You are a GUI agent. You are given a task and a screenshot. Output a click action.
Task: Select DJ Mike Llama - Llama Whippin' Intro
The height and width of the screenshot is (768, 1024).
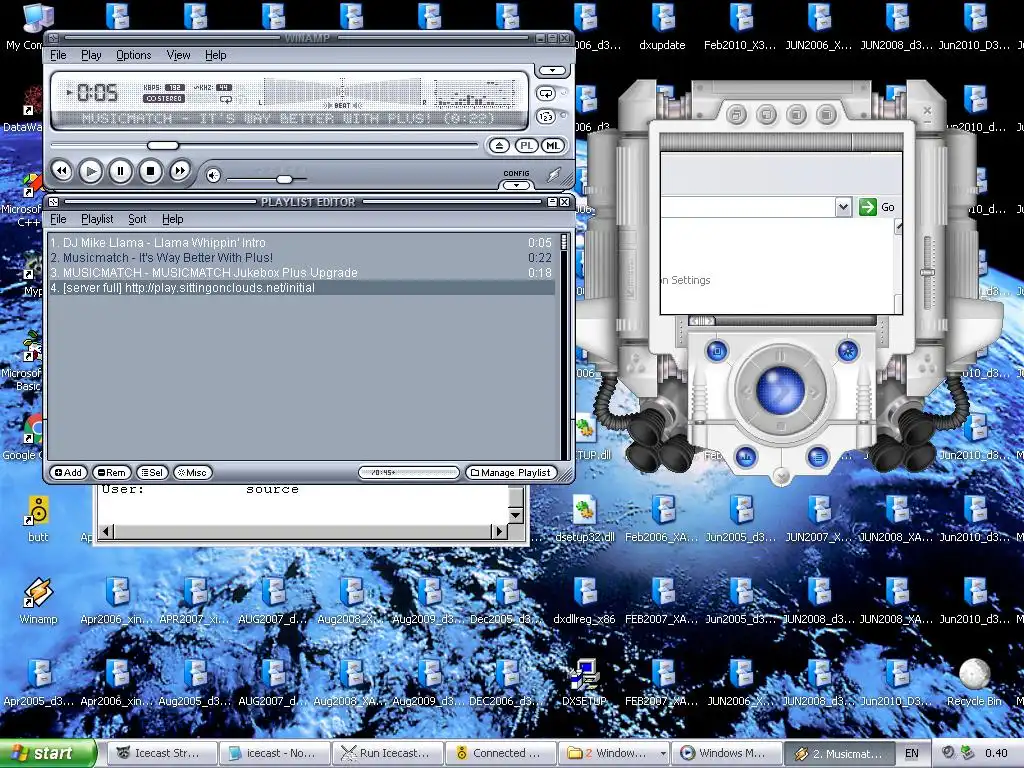click(x=302, y=242)
